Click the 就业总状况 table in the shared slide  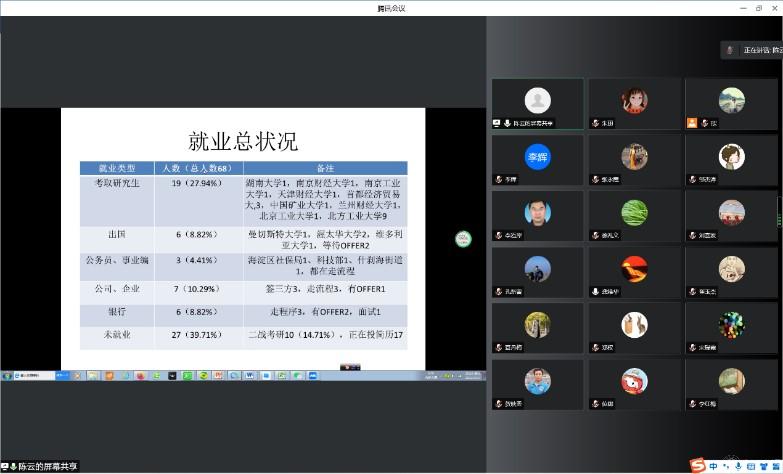coord(243,260)
